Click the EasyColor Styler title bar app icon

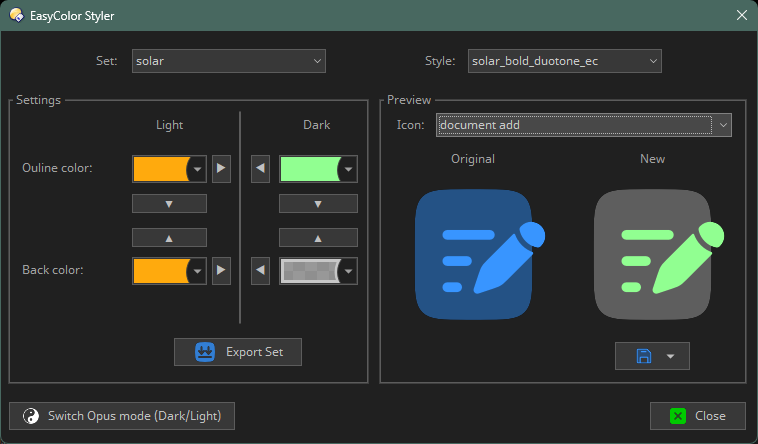[16, 15]
